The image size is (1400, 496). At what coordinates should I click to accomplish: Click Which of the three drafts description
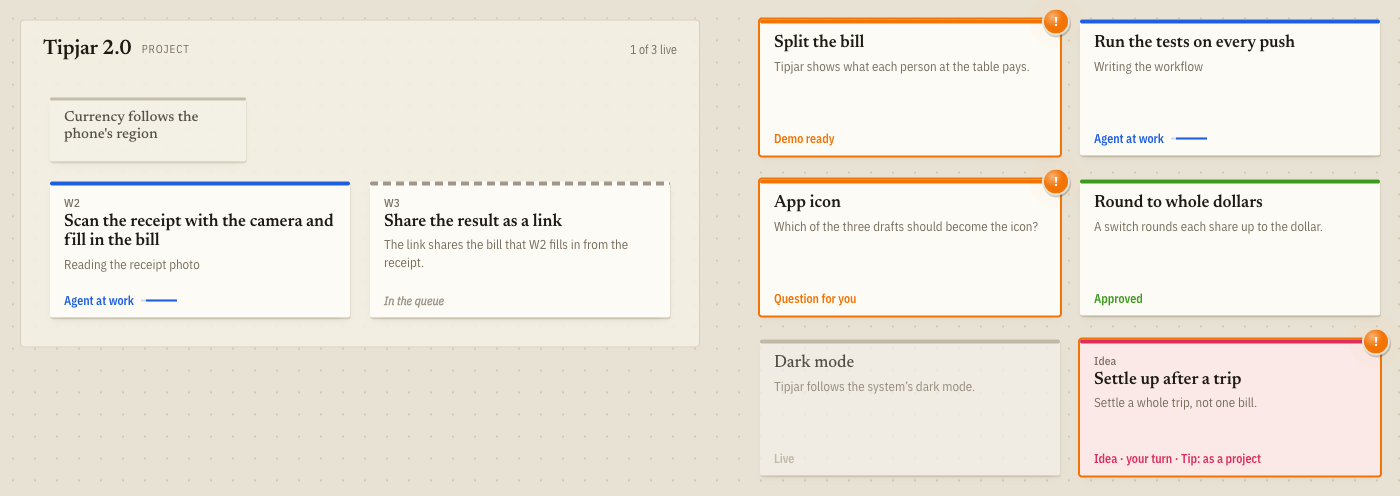tap(906, 227)
